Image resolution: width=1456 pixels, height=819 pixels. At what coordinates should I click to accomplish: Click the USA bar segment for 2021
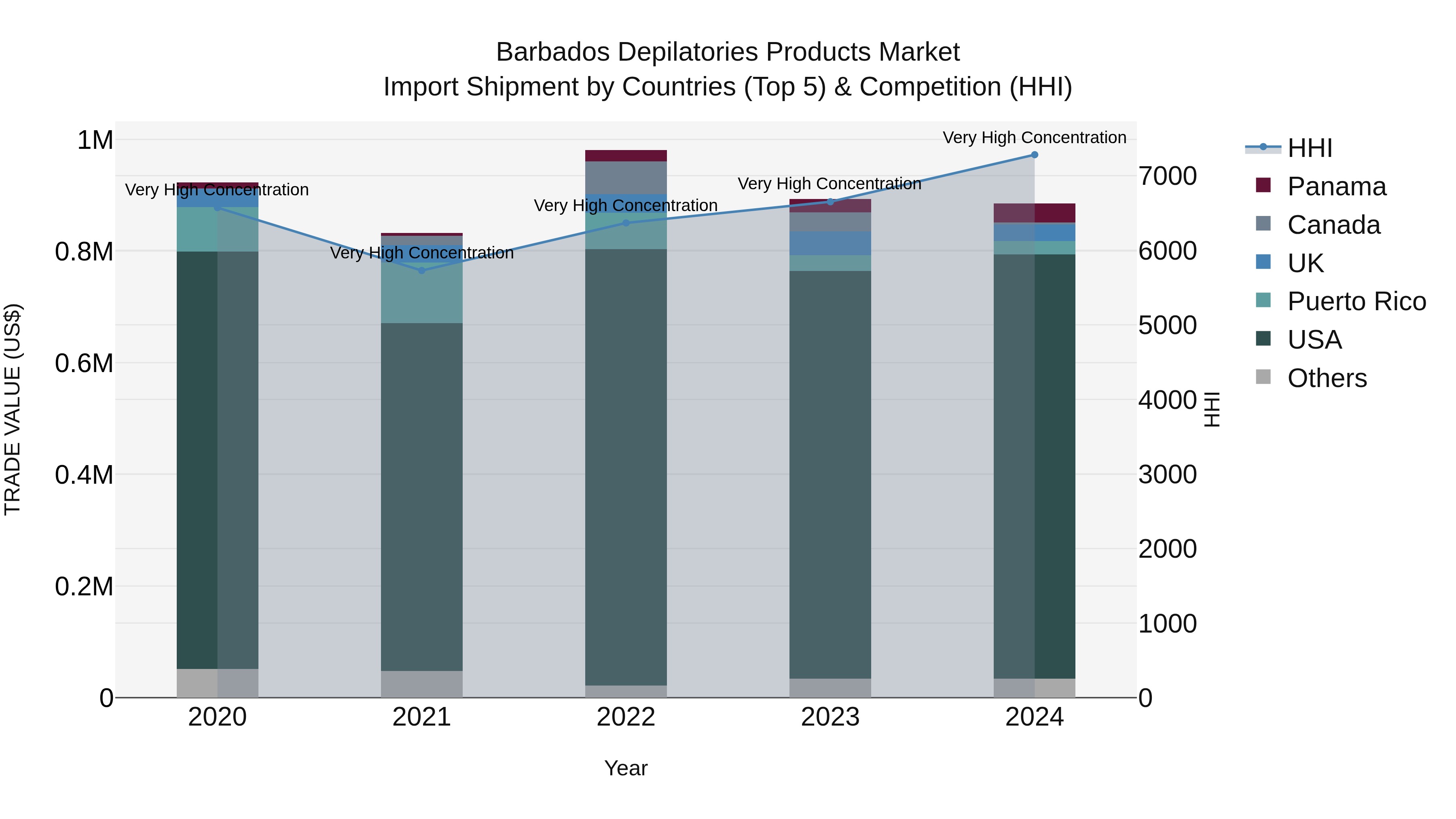tap(422, 497)
